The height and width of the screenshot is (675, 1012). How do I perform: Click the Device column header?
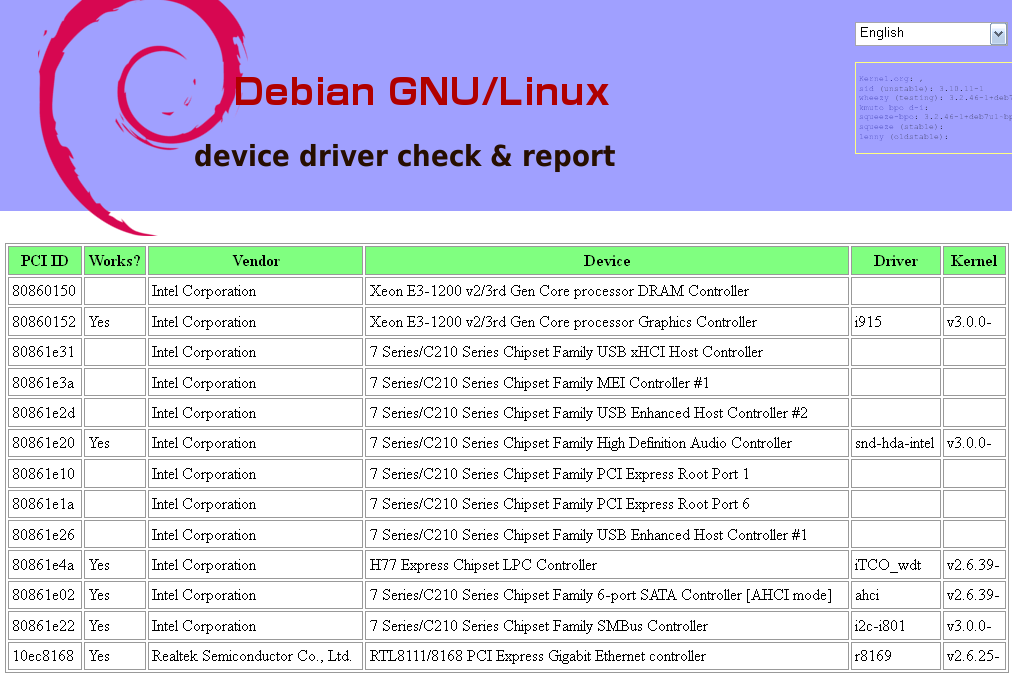(607, 261)
